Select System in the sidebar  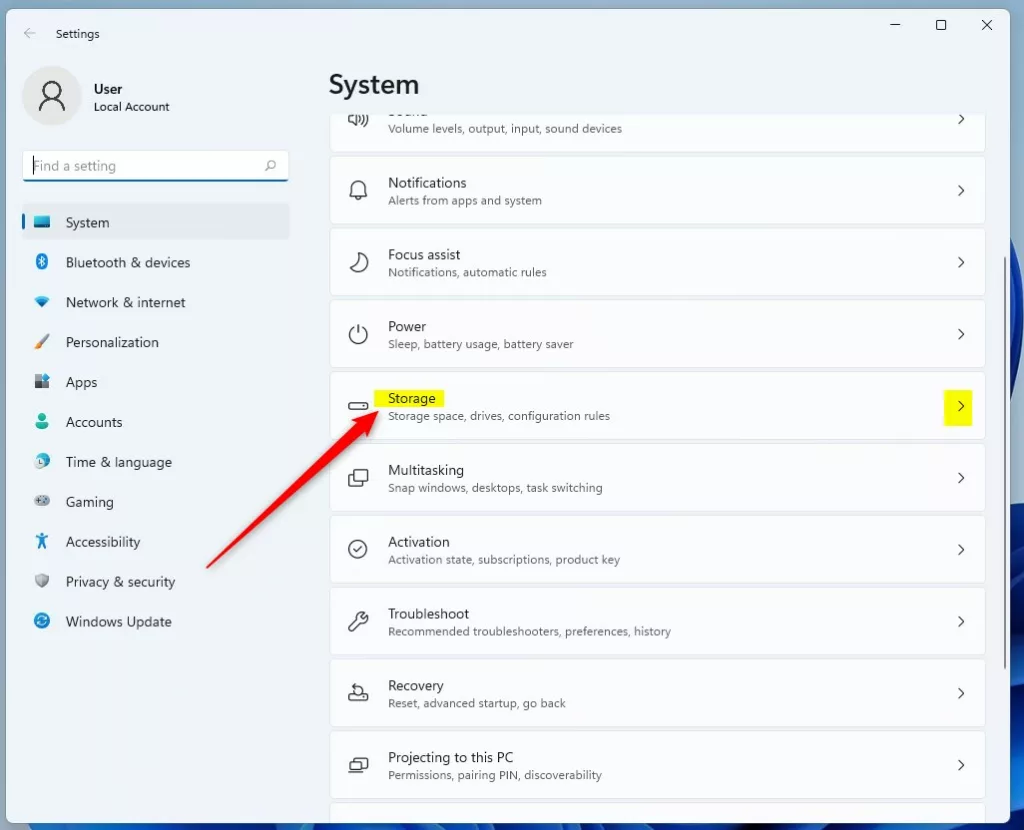(x=155, y=222)
